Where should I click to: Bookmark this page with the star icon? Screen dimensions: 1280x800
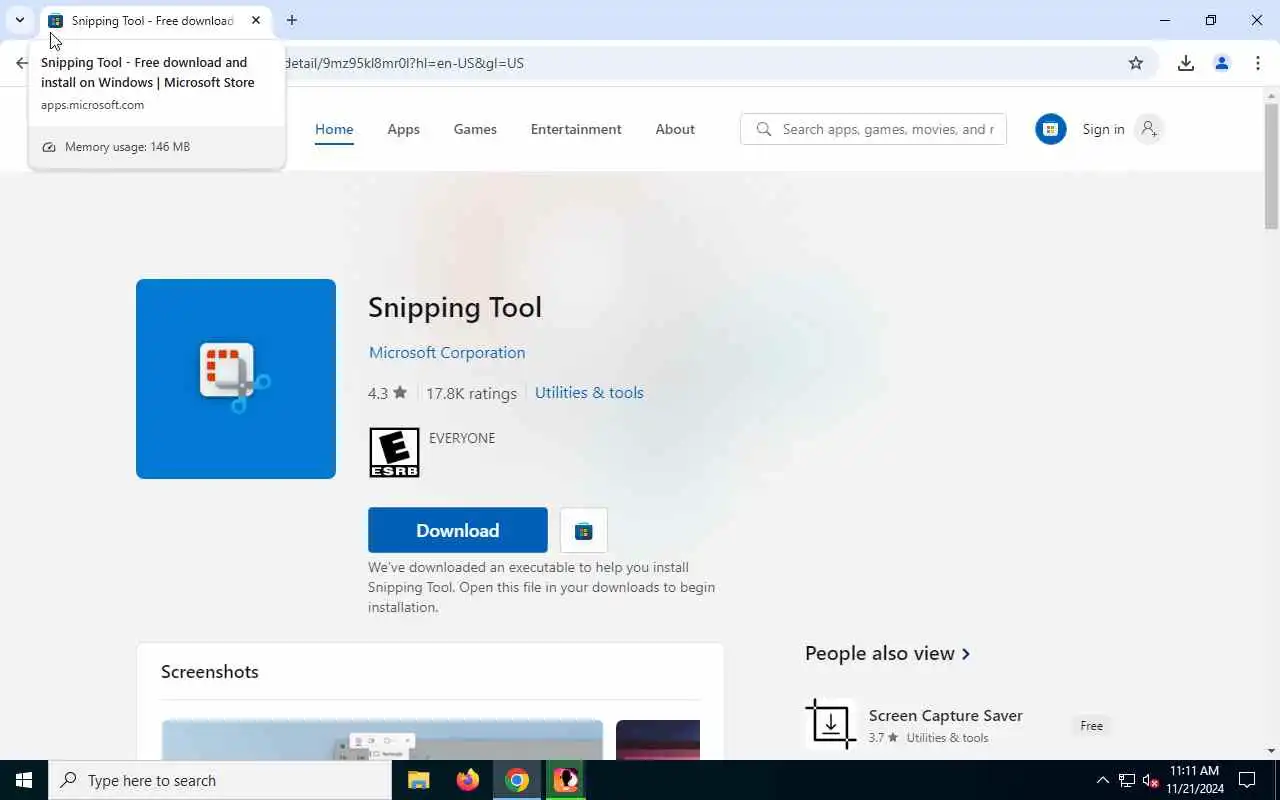tap(1136, 63)
